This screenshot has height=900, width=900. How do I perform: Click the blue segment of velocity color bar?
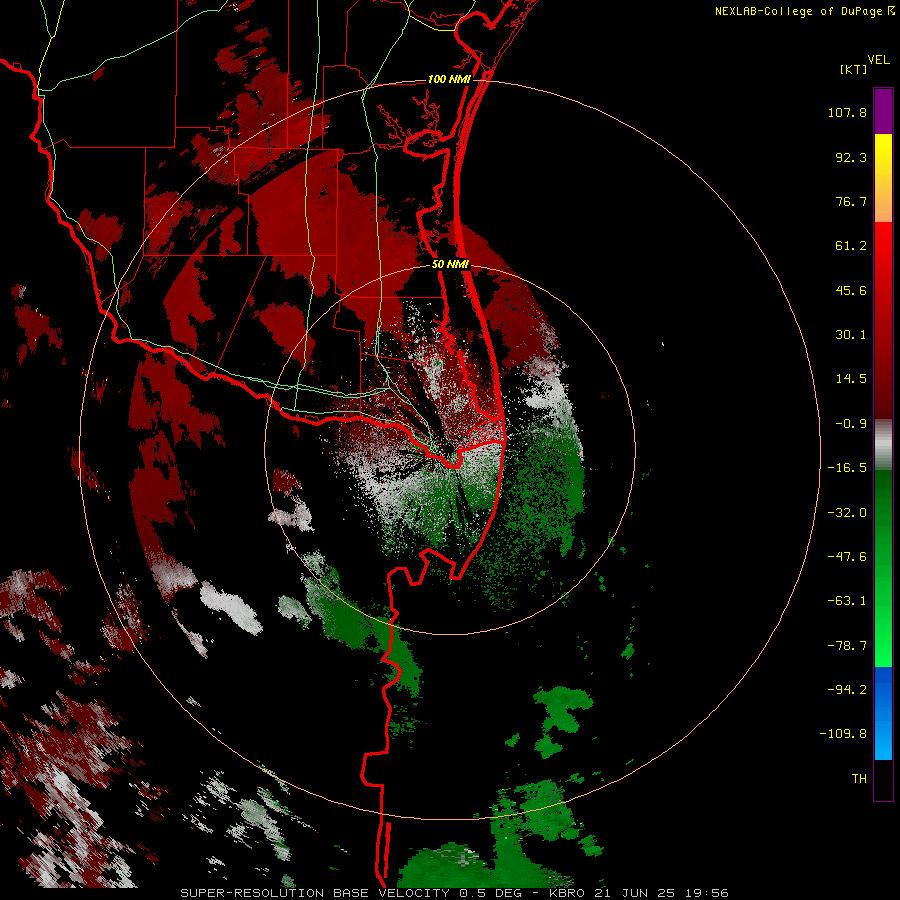[x=883, y=713]
